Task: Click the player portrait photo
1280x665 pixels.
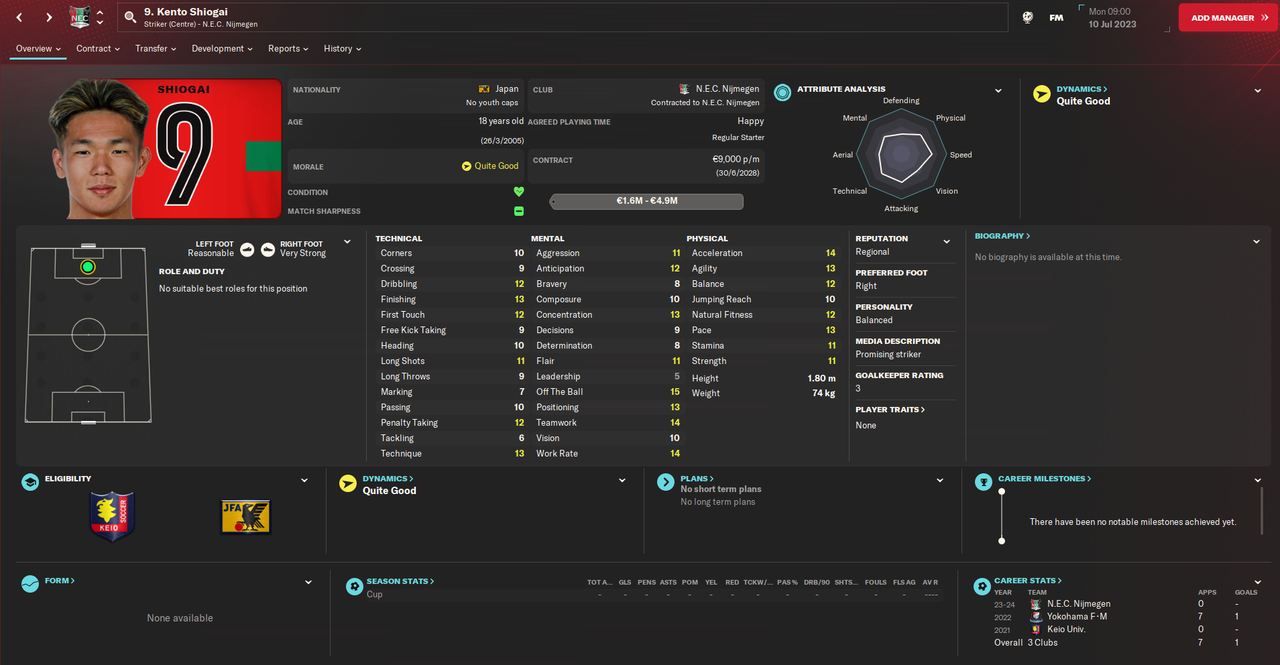Action: point(98,149)
